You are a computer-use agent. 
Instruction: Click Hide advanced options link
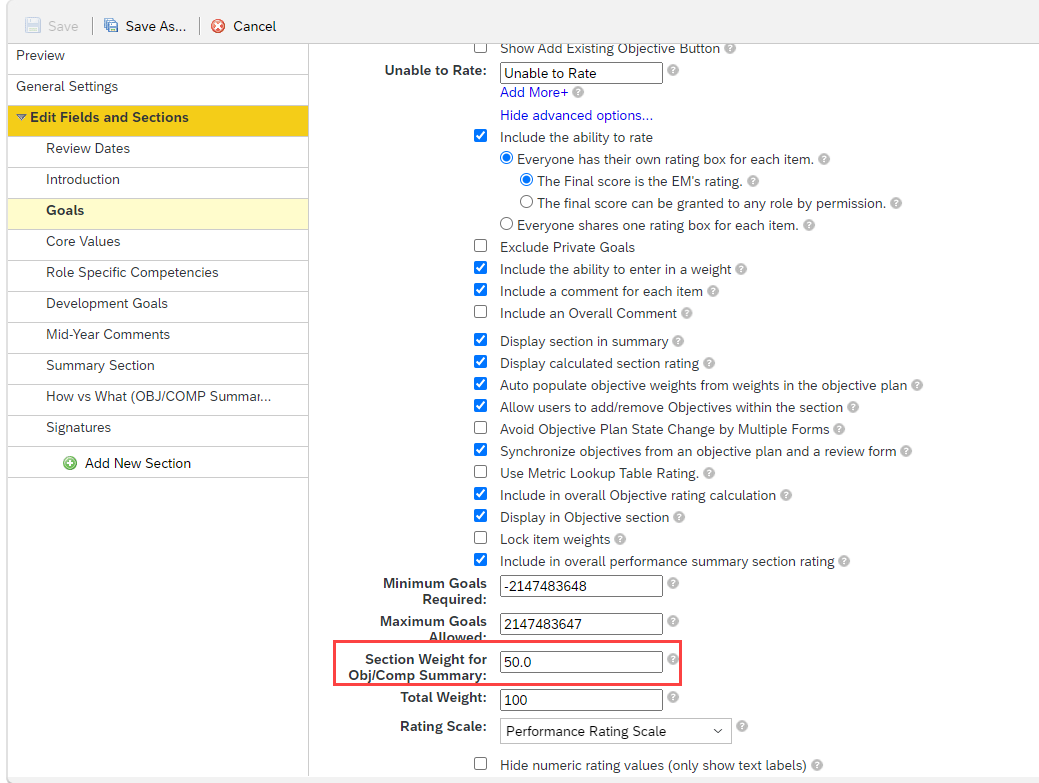click(x=576, y=115)
